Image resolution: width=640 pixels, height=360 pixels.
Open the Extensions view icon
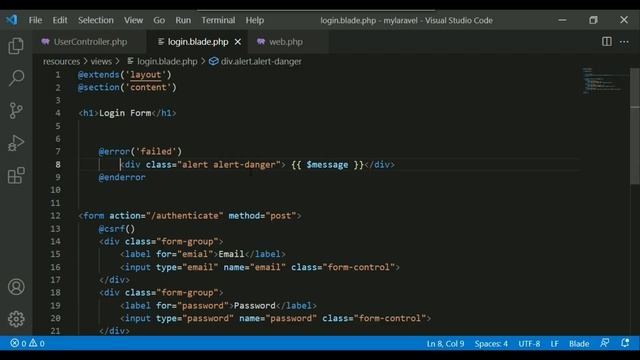click(x=16, y=176)
